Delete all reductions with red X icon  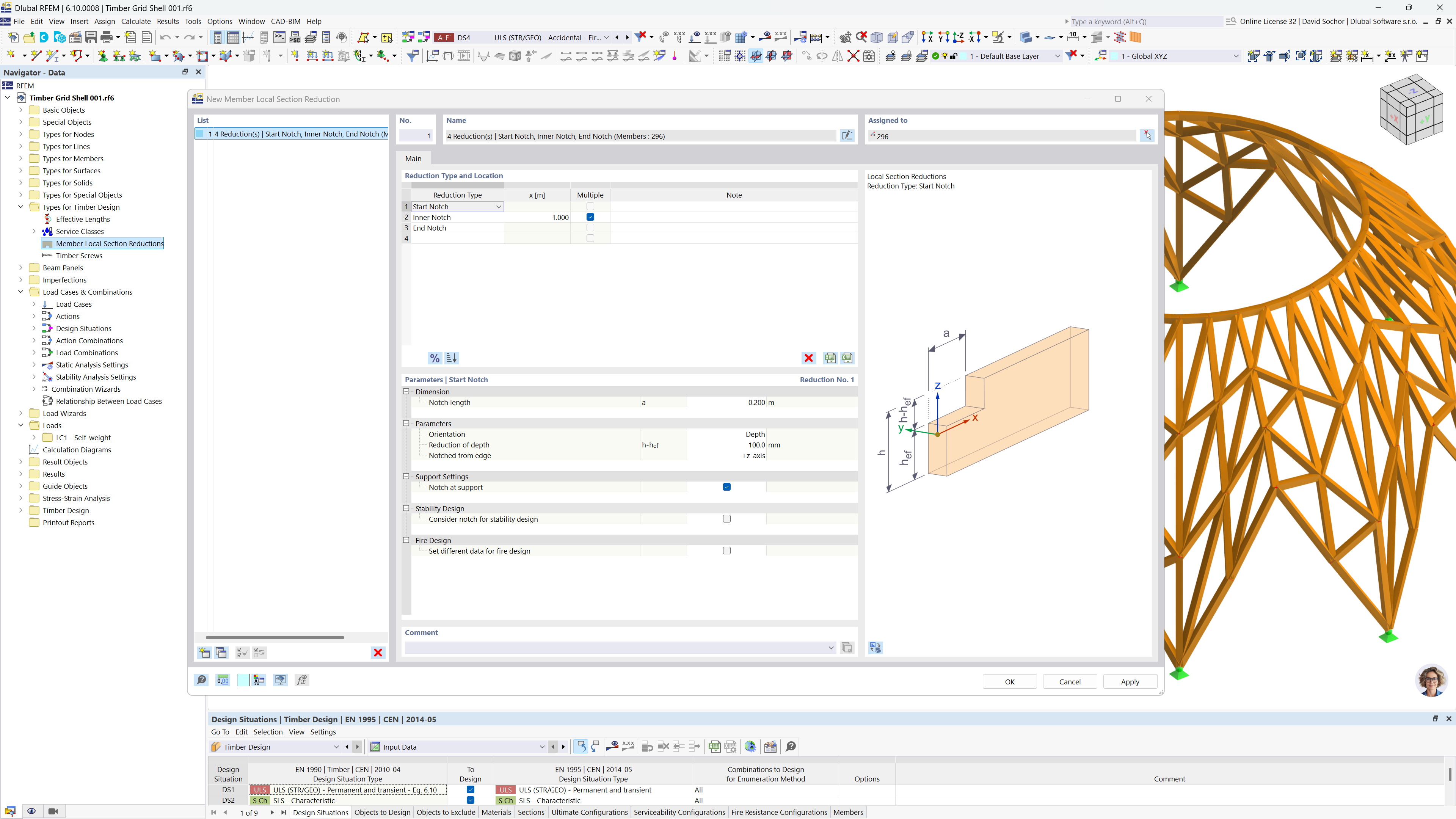pyautogui.click(x=808, y=358)
